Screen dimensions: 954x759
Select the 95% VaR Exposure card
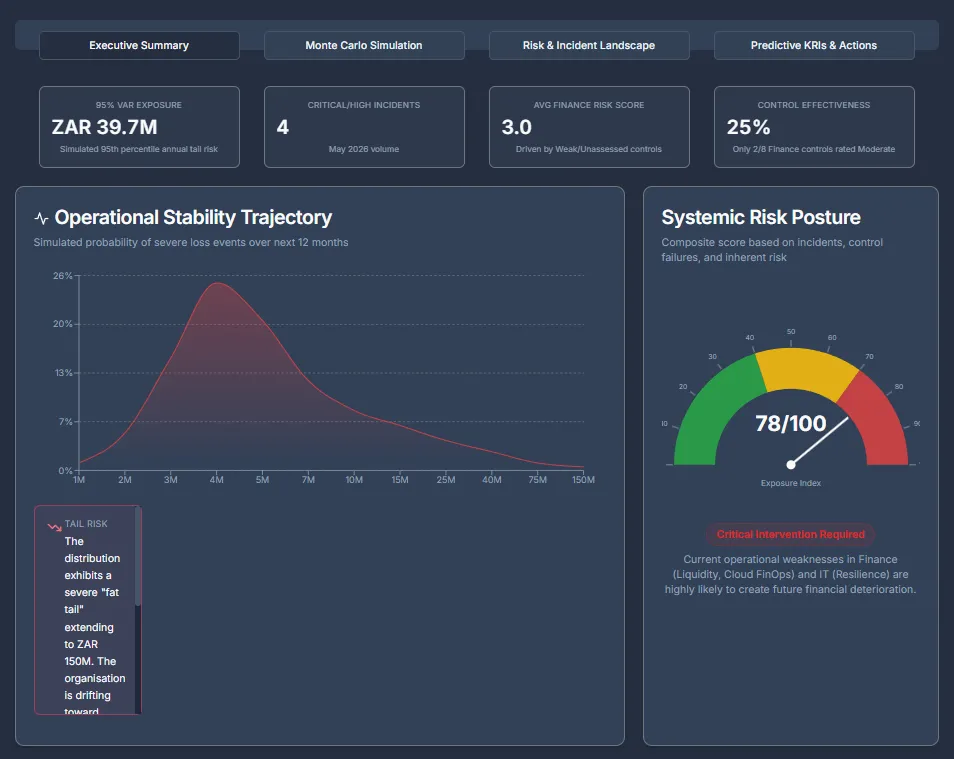(139, 127)
